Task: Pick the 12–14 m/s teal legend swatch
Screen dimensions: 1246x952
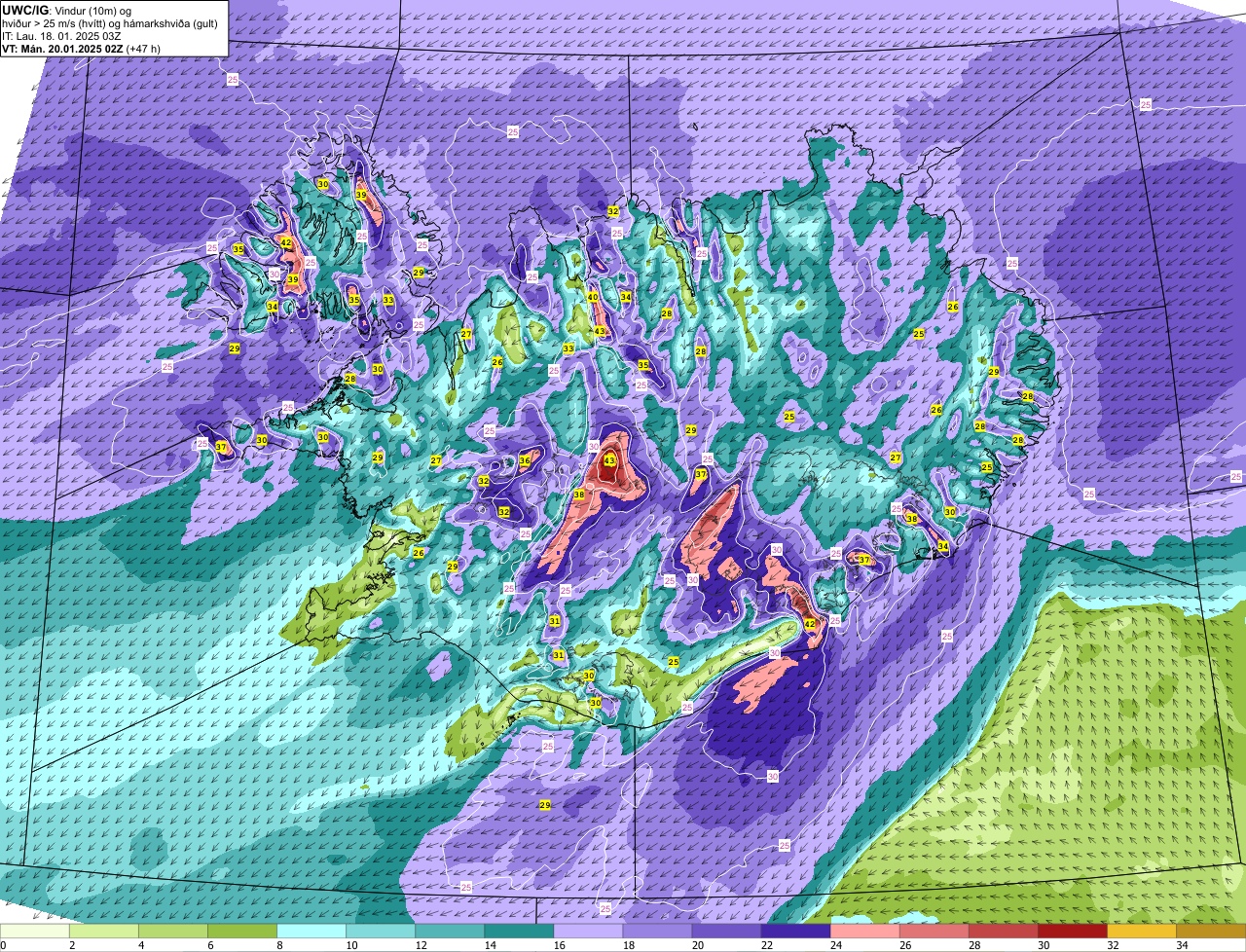Action: [450, 932]
